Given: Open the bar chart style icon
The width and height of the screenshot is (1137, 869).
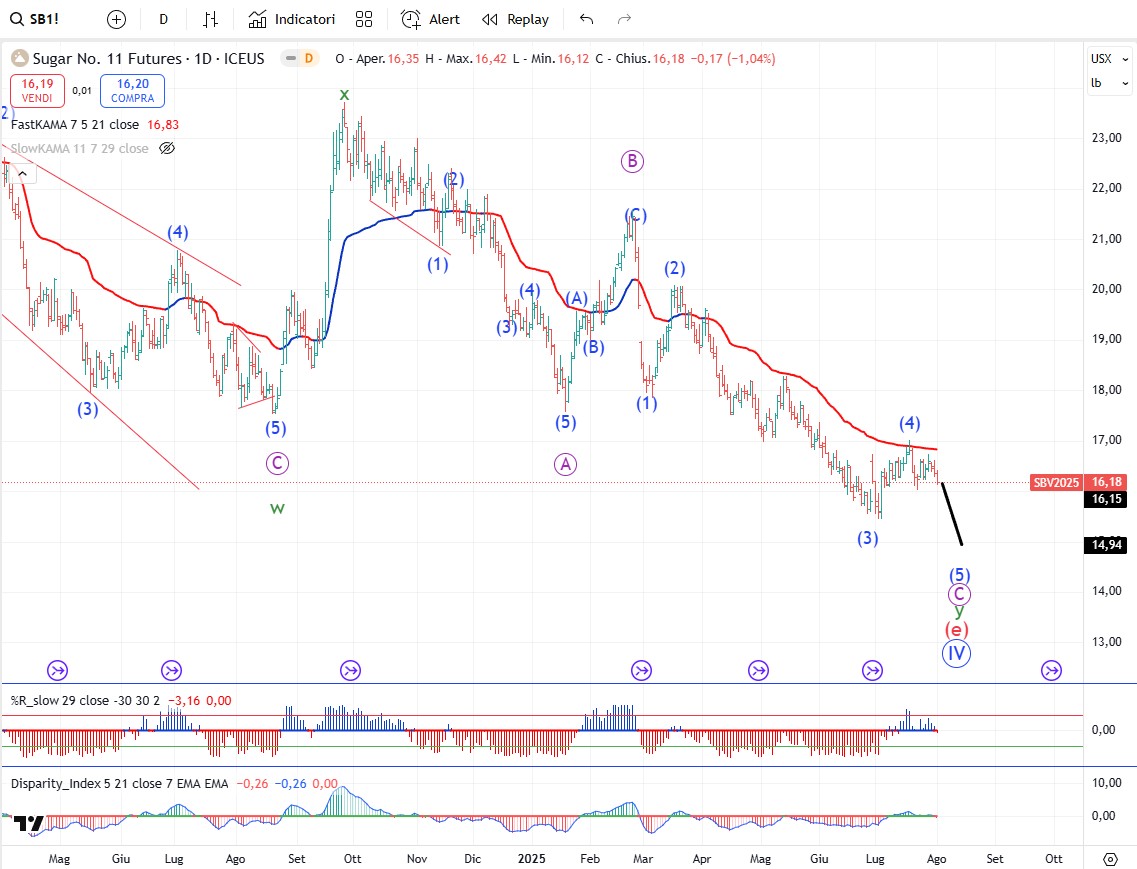Looking at the screenshot, I should (211, 19).
